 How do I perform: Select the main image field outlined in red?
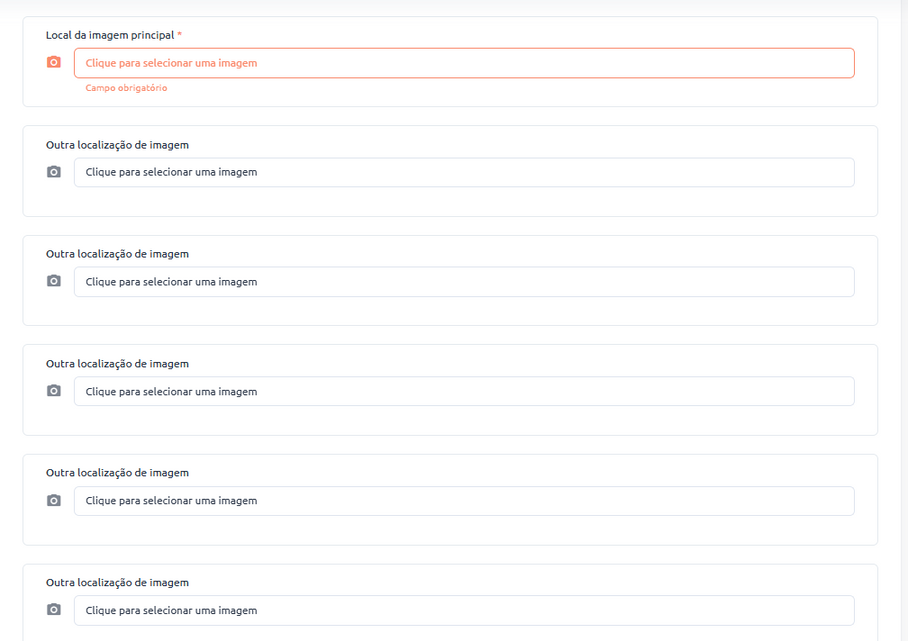(x=464, y=63)
